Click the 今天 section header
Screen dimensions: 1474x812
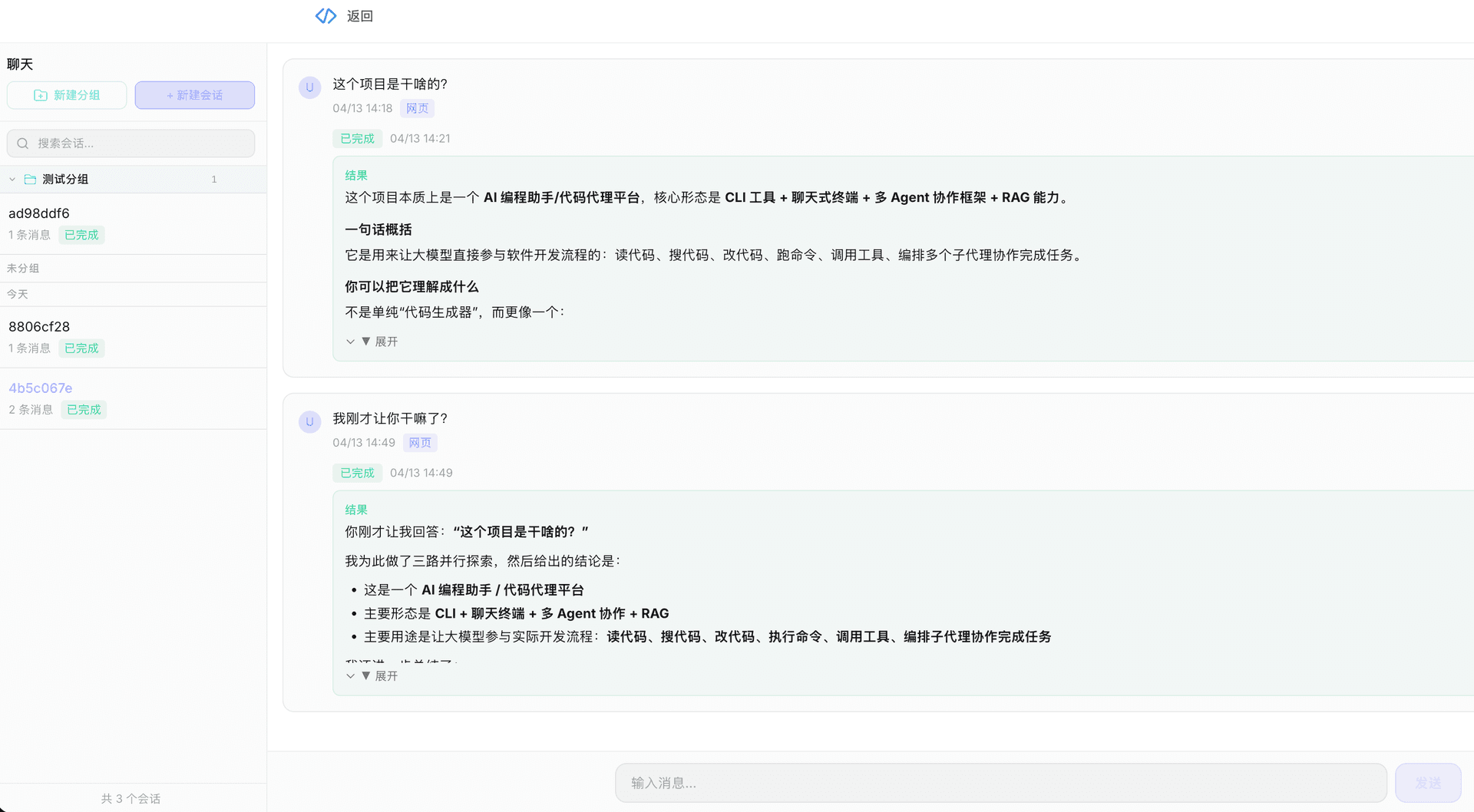17,294
